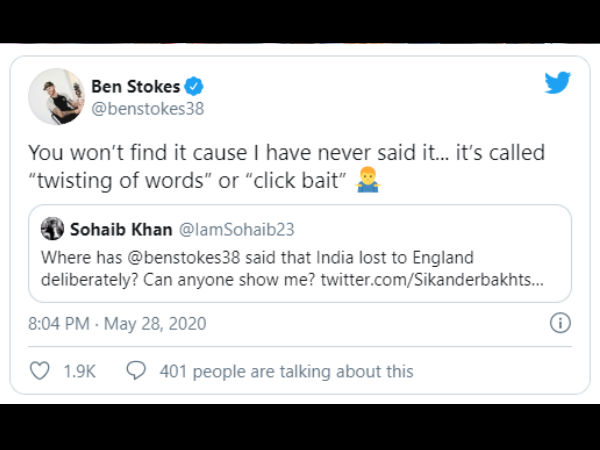Viewport: 600px width, 450px height.
Task: Click the reply speech bubble icon
Action: [x=137, y=371]
